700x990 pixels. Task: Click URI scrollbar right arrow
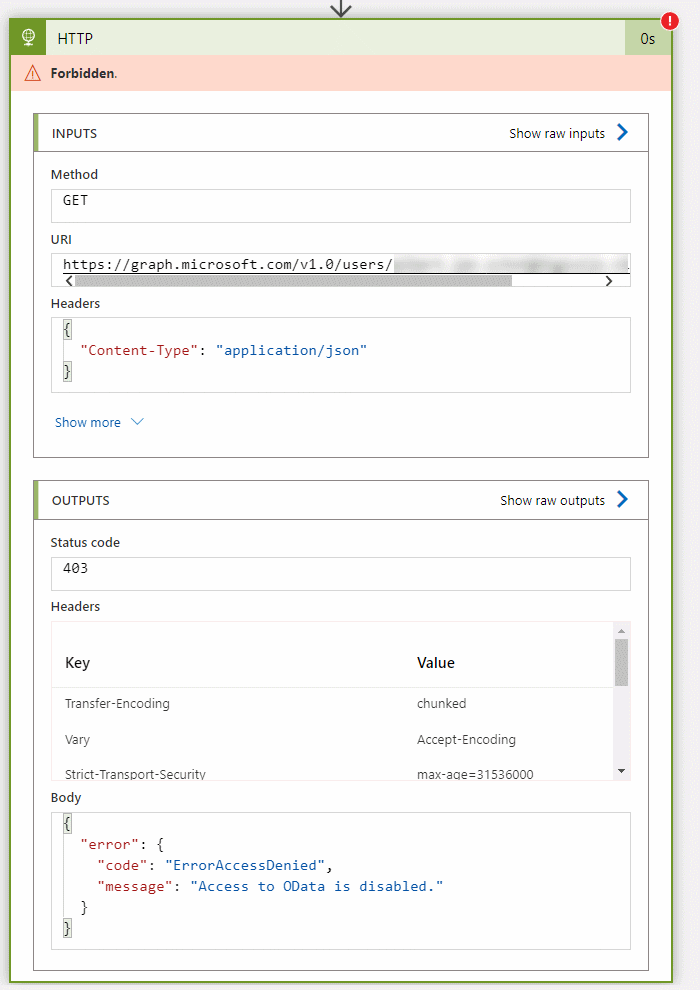[608, 281]
